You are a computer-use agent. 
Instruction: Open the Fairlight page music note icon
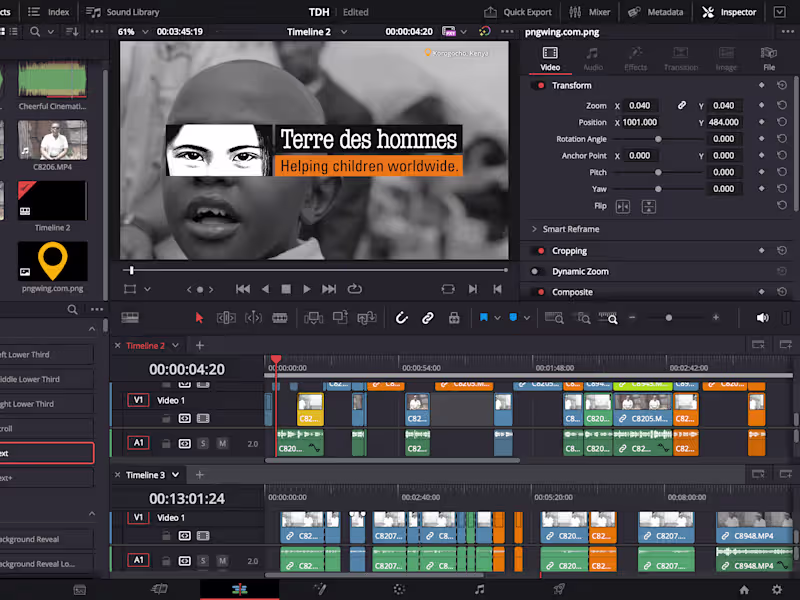(479, 590)
